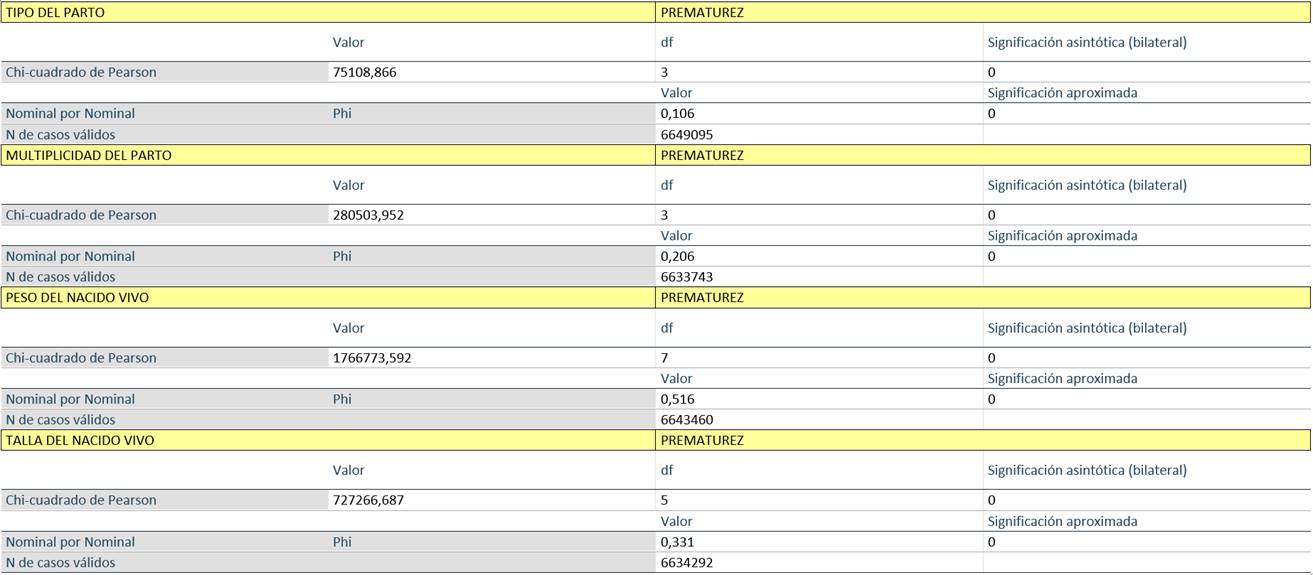Click the cell containing 280503,952
Viewport: 1313px width, 575px height.
pyautogui.click(x=369, y=215)
